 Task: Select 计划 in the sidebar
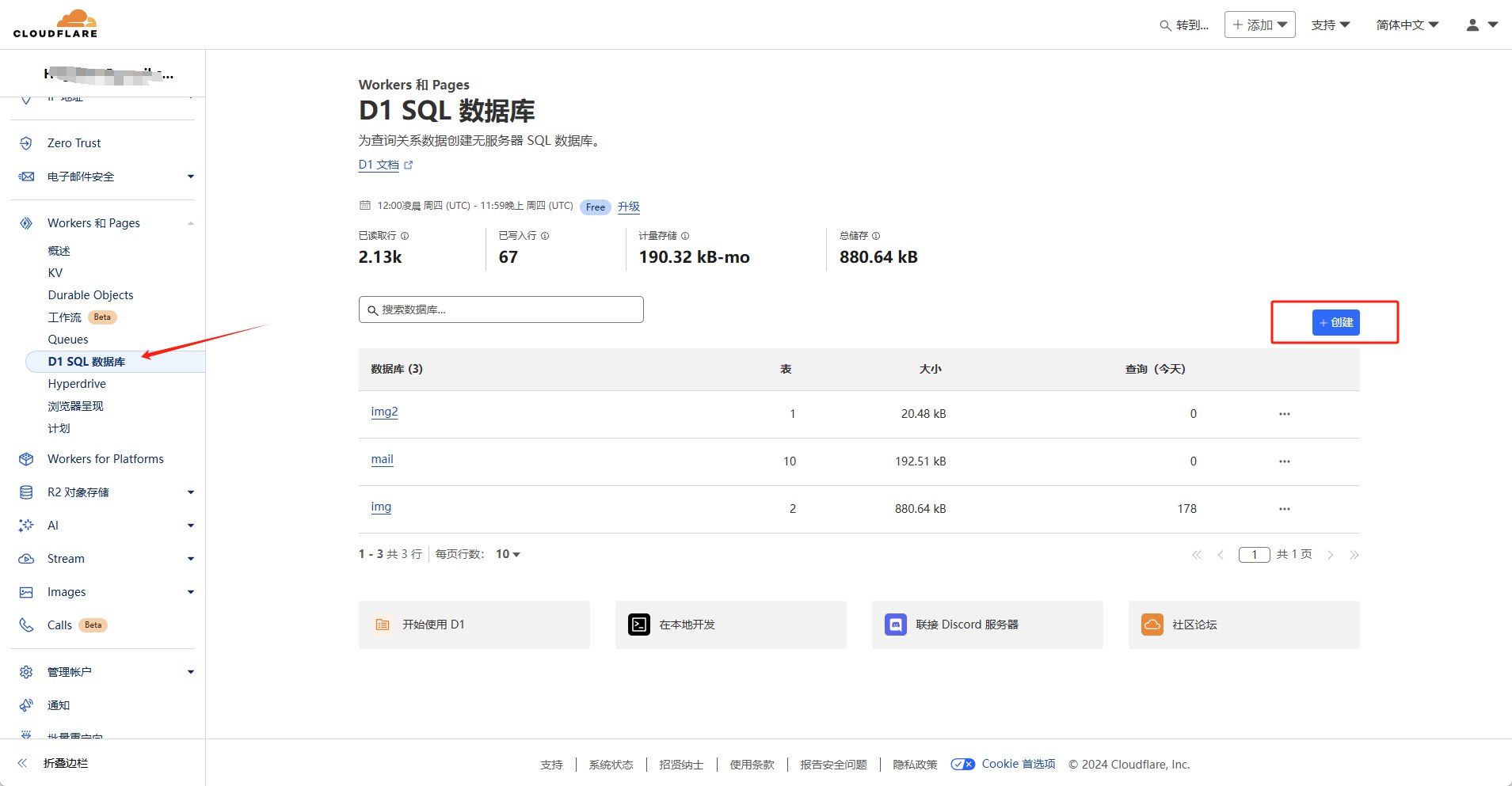pos(59,428)
